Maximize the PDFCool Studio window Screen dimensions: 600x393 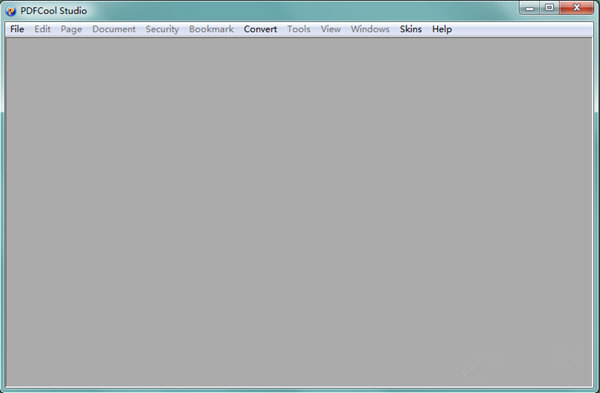[x=549, y=8]
